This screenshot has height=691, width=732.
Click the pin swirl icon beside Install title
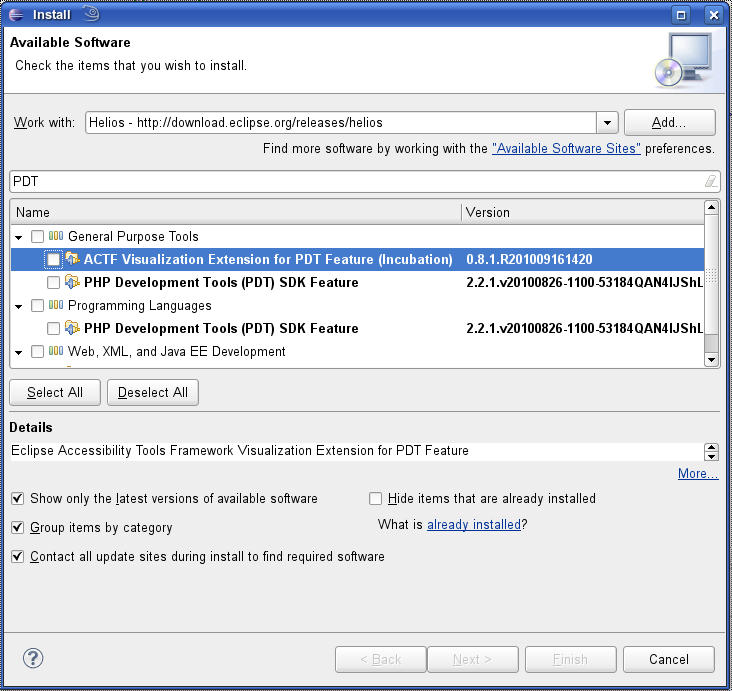[x=92, y=14]
